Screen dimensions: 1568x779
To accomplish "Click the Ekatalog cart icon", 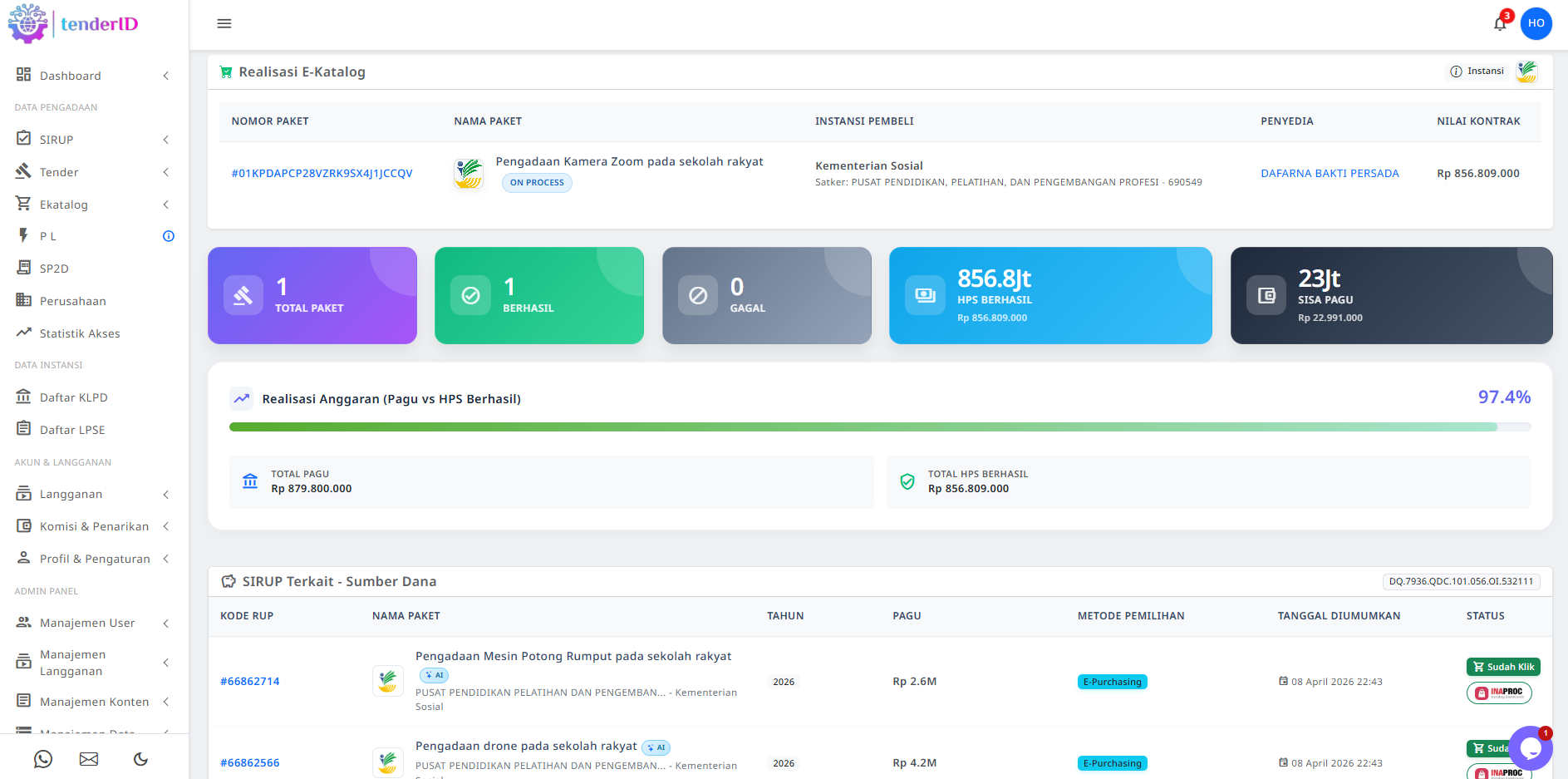I will [23, 204].
